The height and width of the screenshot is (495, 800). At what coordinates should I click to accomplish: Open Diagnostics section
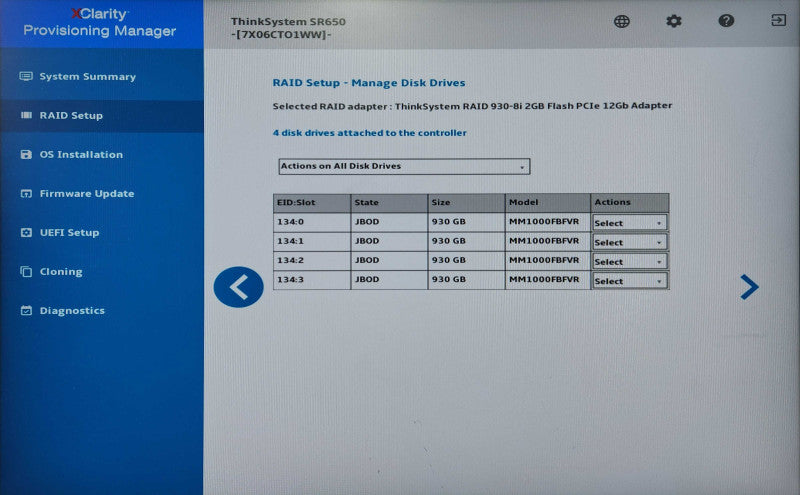click(72, 310)
